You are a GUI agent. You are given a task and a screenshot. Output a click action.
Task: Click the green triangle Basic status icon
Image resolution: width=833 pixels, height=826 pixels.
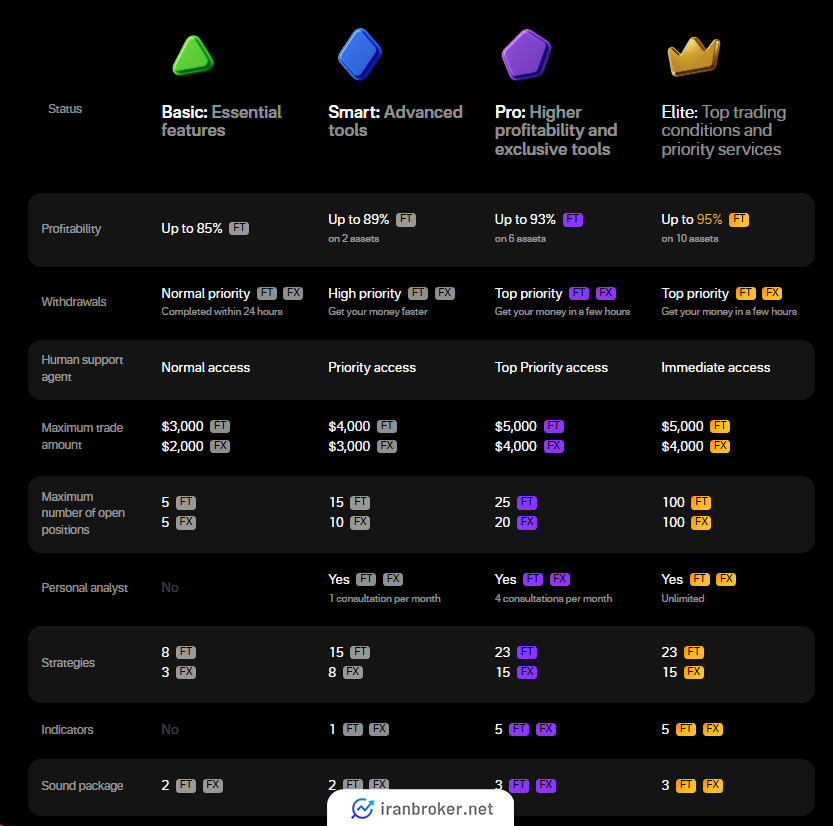(193, 55)
